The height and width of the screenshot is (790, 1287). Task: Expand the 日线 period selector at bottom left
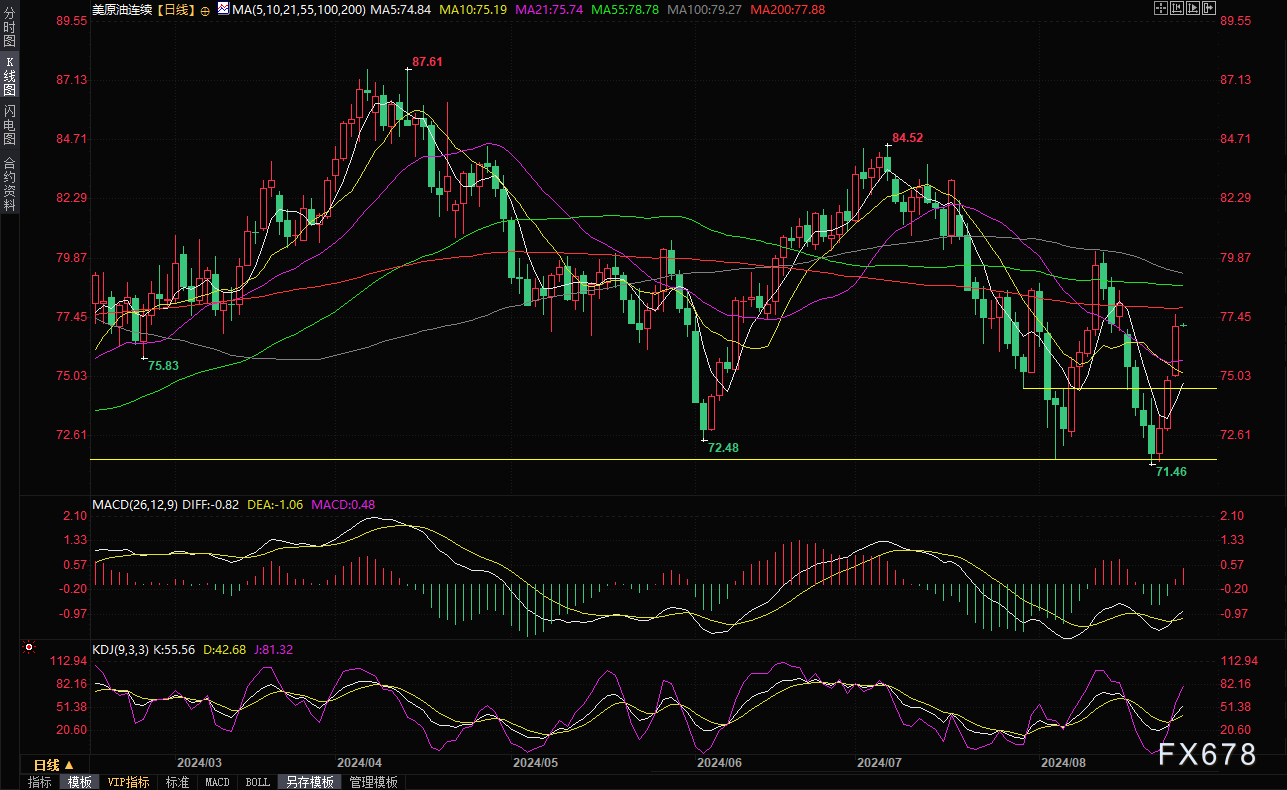click(47, 765)
